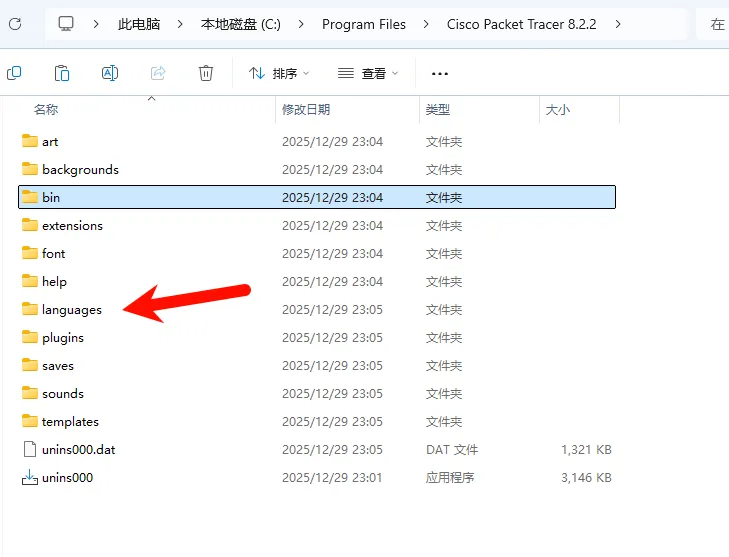The width and height of the screenshot is (729, 557).
Task: Go to 本地磁盘 (C:) breadcrumb
Action: 240,24
